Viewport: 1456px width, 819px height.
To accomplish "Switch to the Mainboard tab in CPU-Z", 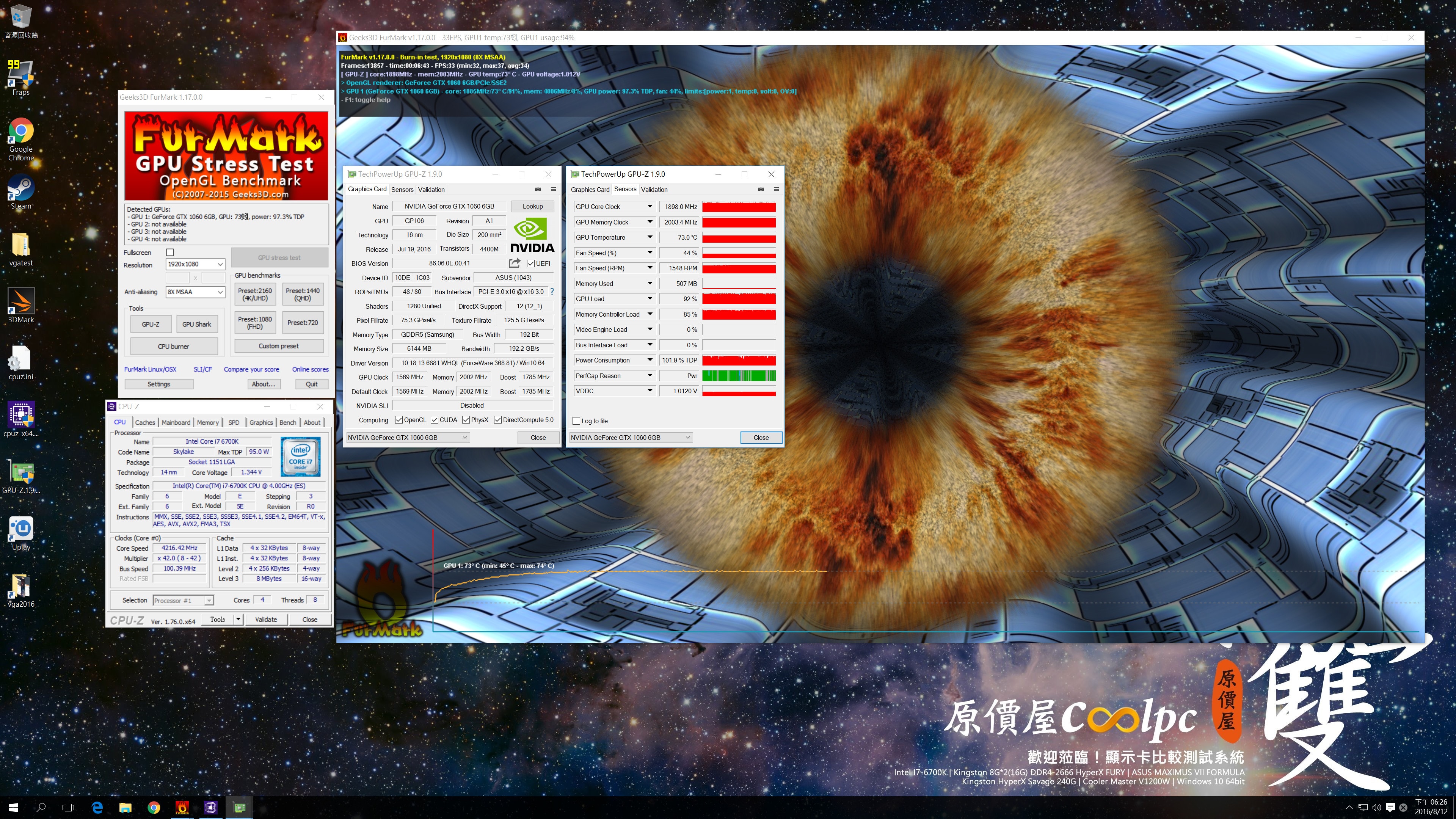I will [176, 422].
